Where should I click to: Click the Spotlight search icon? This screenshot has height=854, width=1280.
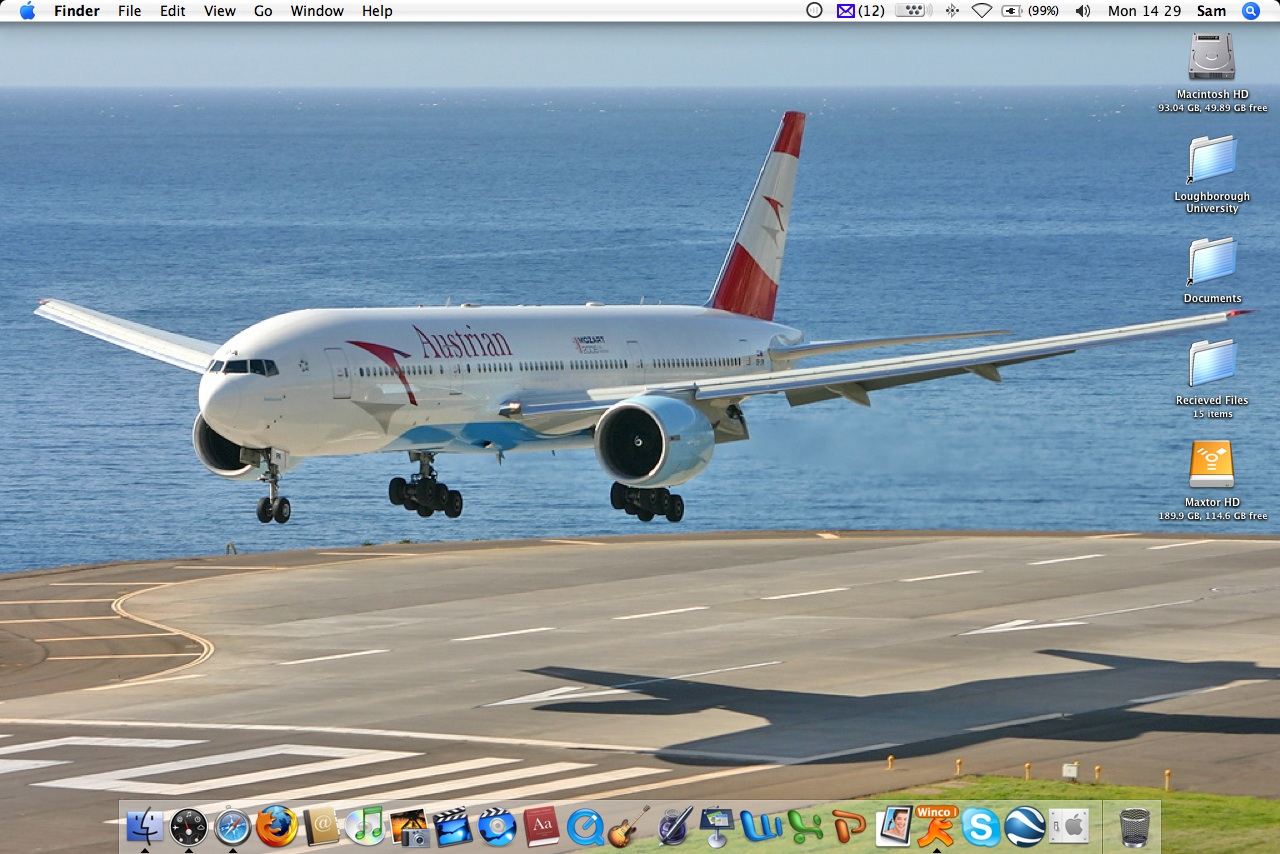tap(1251, 11)
